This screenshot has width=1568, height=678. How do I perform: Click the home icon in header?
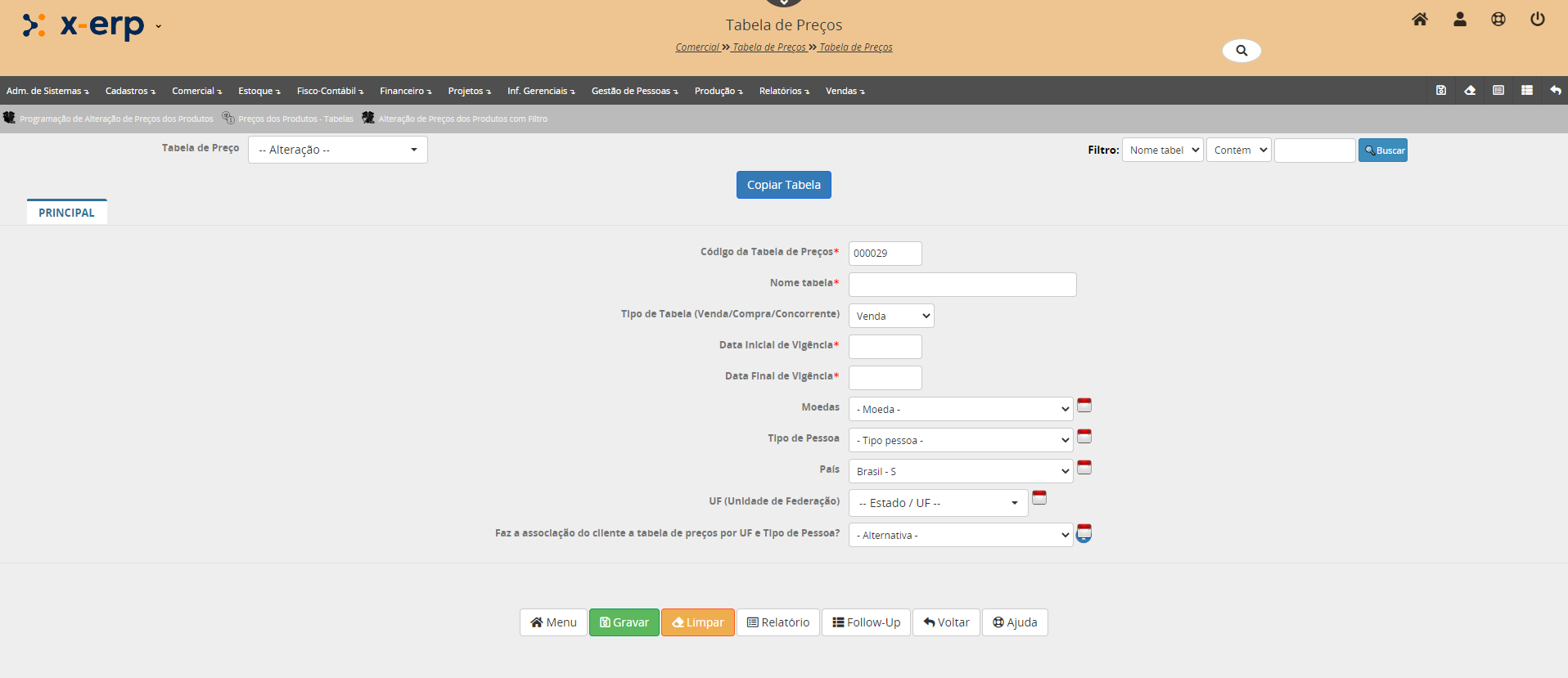[x=1420, y=20]
